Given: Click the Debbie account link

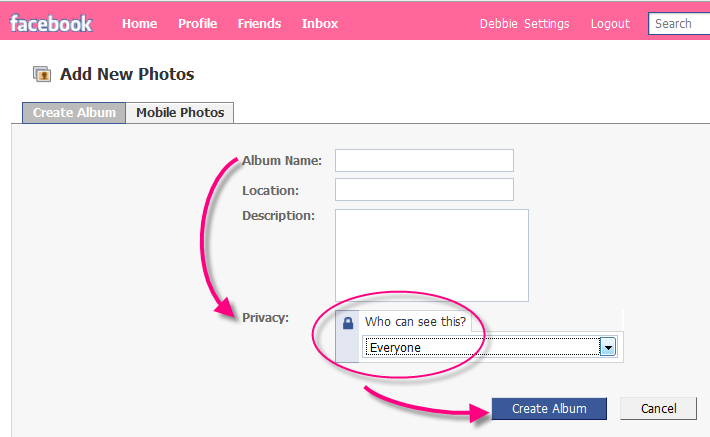Looking at the screenshot, I should pyautogui.click(x=500, y=23).
